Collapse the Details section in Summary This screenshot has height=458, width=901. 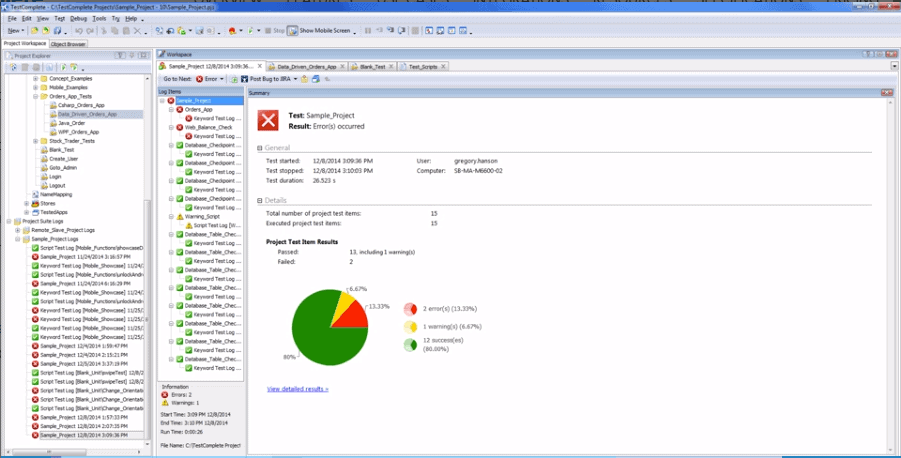click(x=260, y=201)
